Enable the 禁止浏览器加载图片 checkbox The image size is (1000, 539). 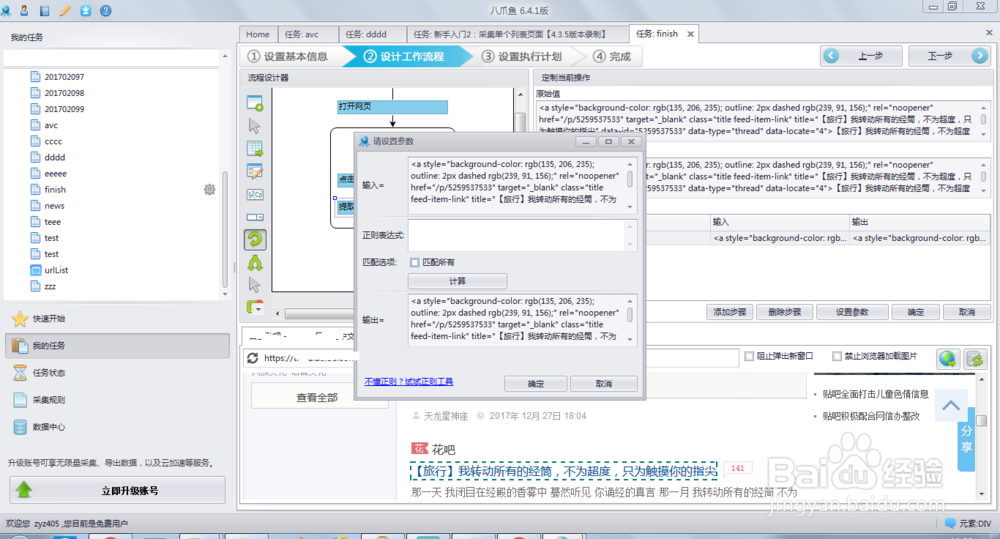point(837,356)
